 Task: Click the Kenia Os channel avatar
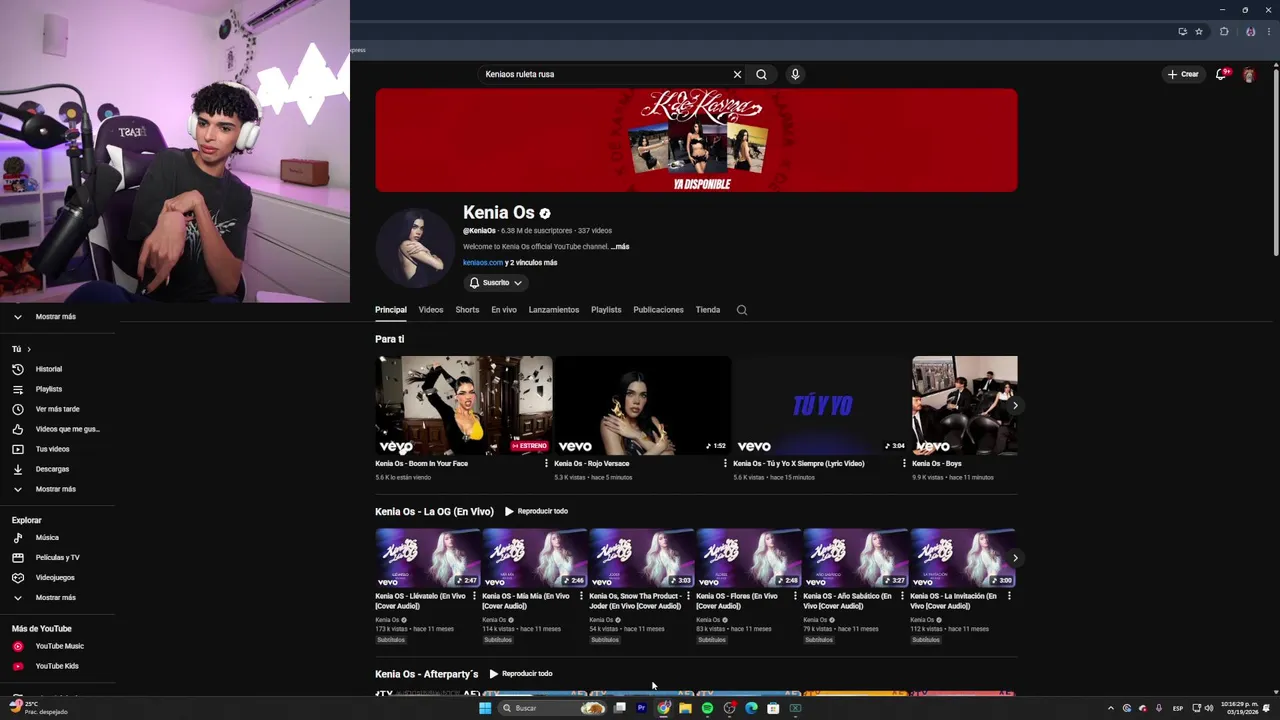click(414, 248)
